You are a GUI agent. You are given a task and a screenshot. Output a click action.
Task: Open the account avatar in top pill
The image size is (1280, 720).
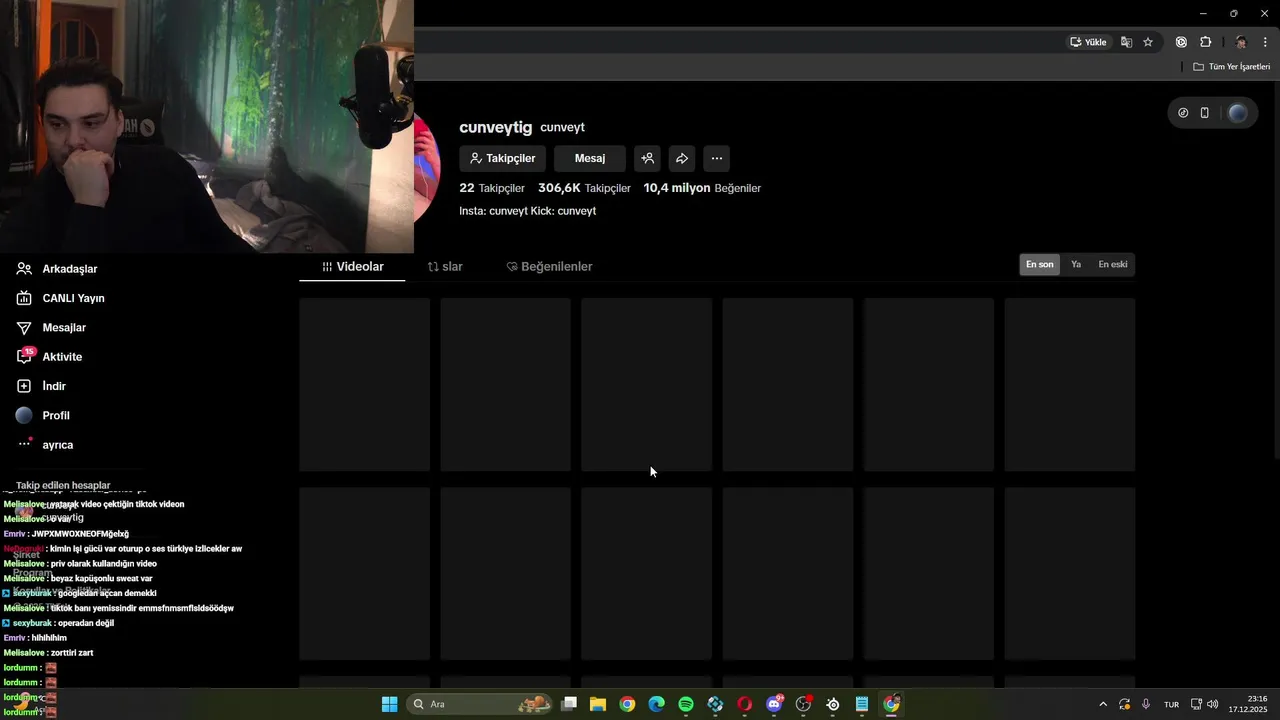click(1237, 113)
